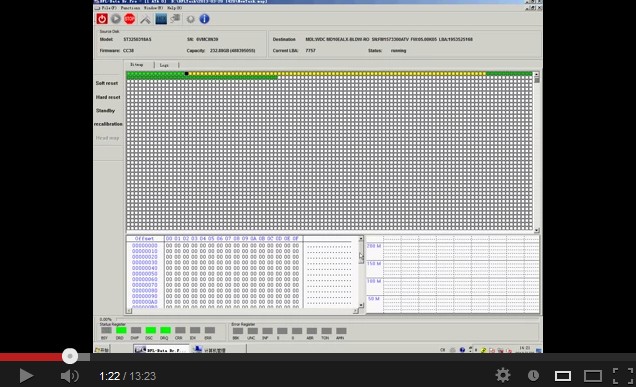Click the 150 M label on speed graph
636x387 pixels.
click(x=374, y=264)
